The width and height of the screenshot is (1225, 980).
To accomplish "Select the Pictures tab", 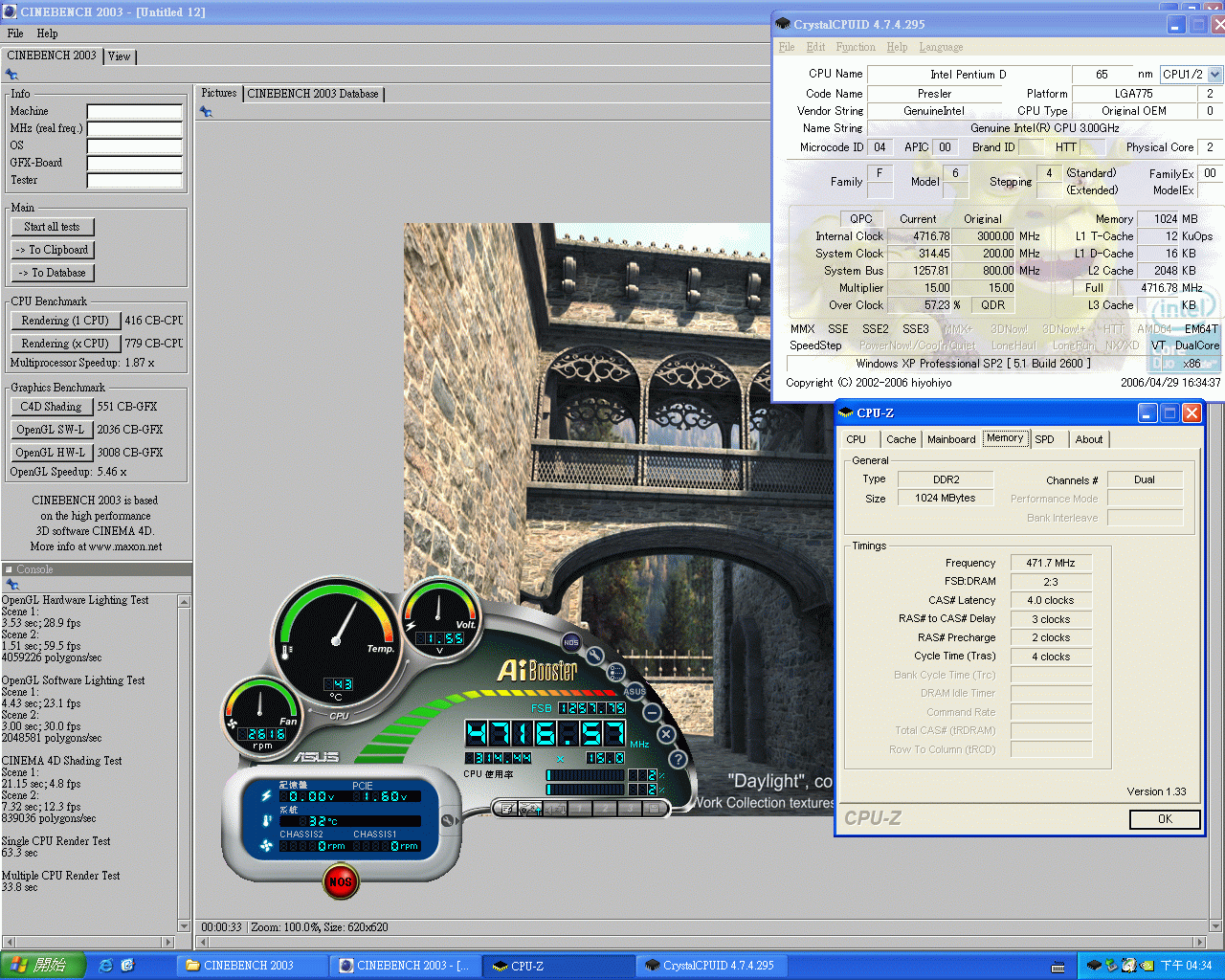I will point(219,93).
